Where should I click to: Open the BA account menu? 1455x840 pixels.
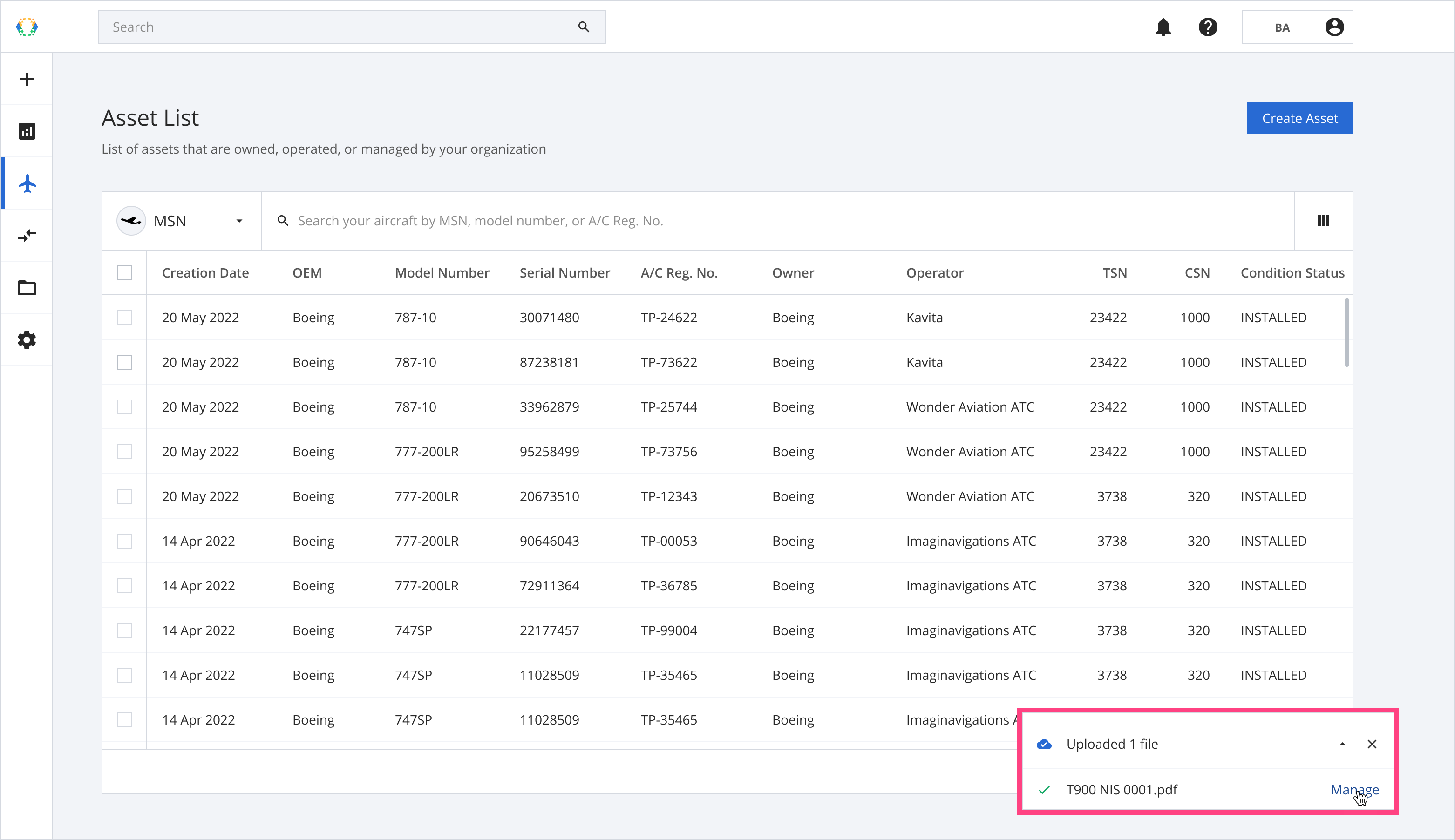point(1297,27)
